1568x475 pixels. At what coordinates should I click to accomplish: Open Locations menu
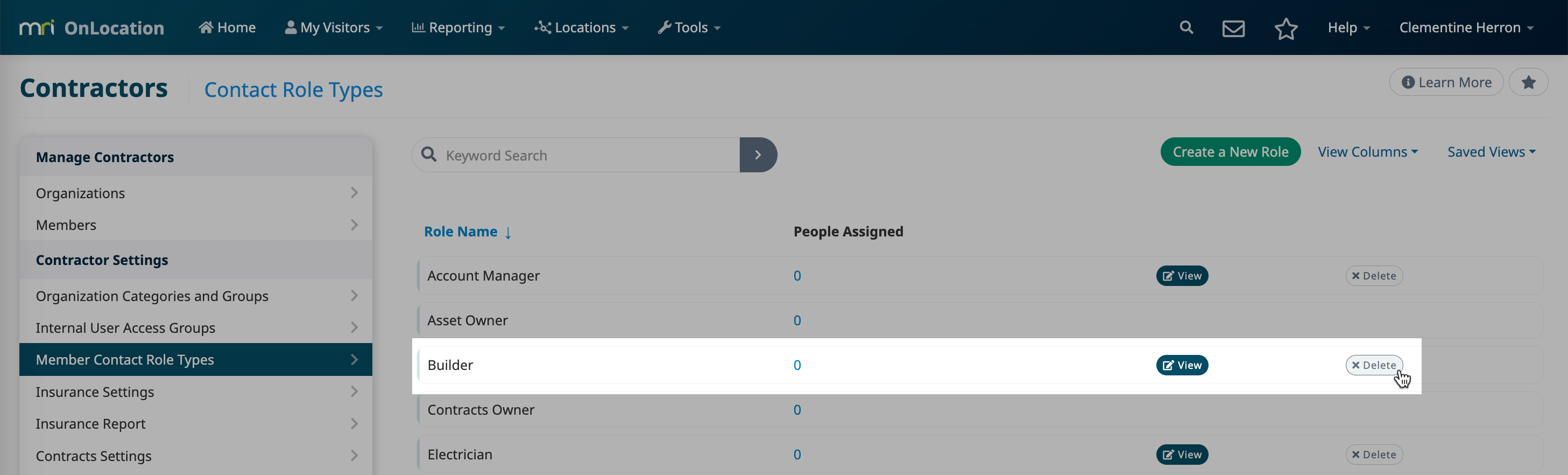point(581,27)
